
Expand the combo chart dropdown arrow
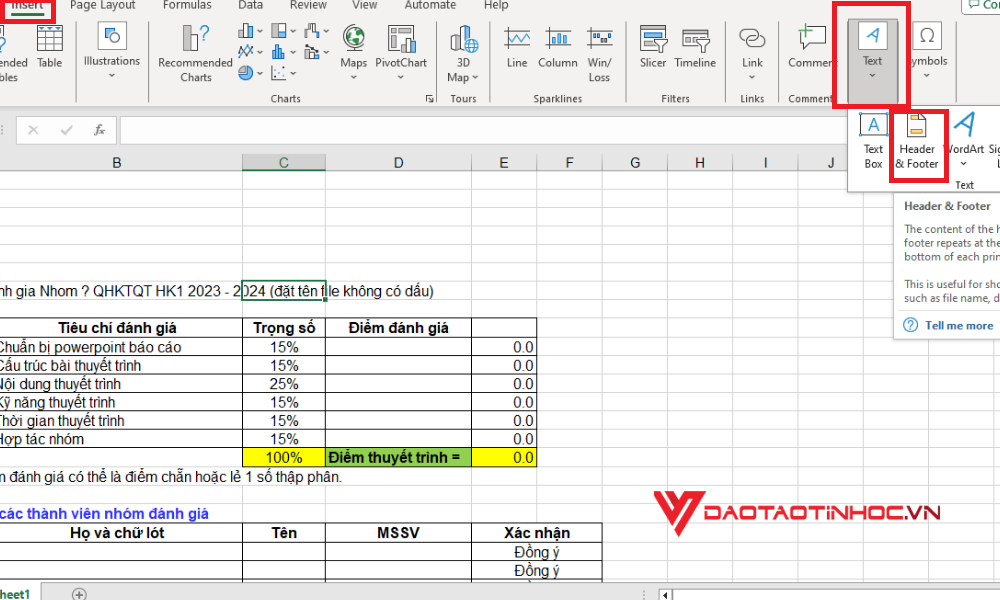pos(327,52)
